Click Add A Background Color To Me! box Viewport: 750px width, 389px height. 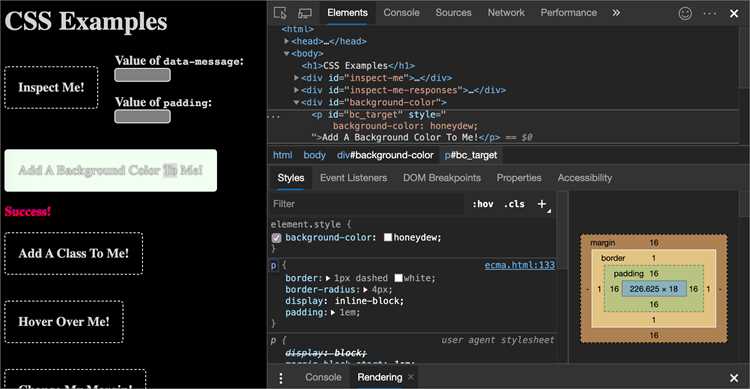[x=110, y=170]
